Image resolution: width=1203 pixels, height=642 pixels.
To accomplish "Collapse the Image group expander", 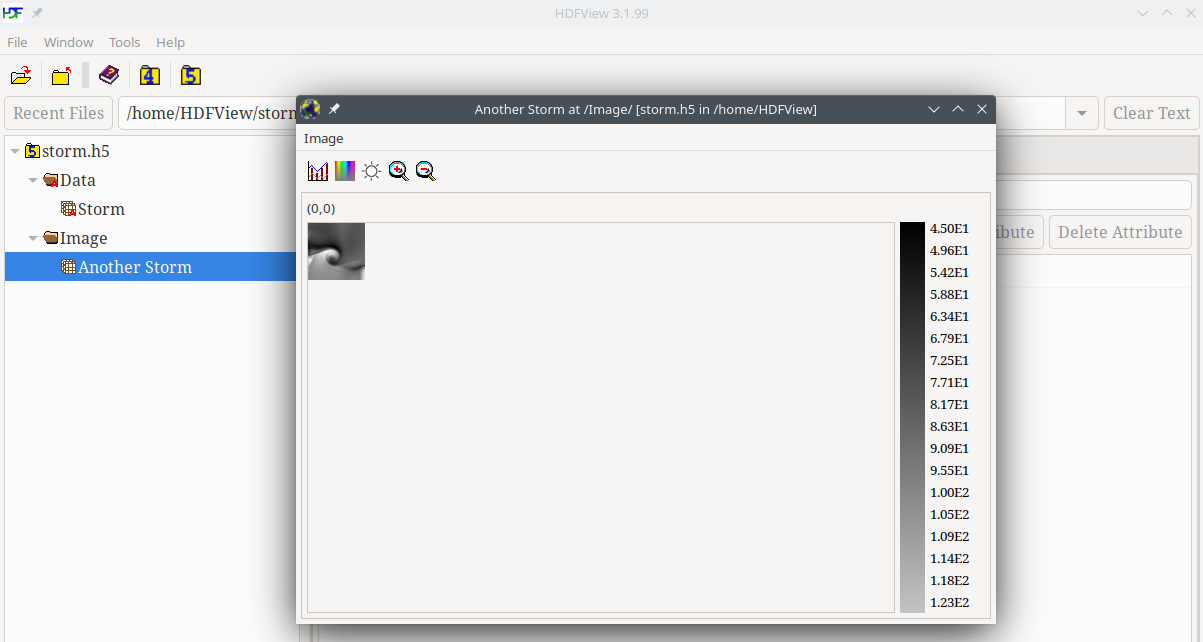I will click(x=33, y=239).
